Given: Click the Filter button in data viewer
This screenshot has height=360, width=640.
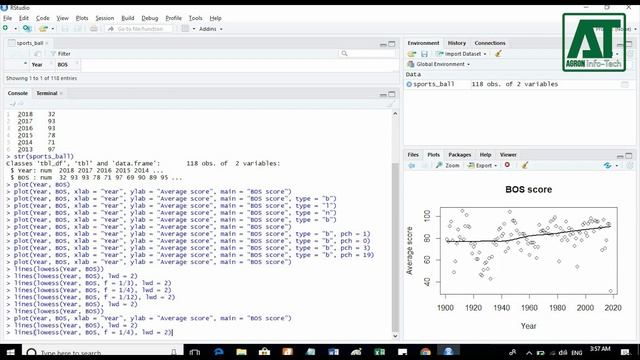Looking at the screenshot, I should 60,53.
